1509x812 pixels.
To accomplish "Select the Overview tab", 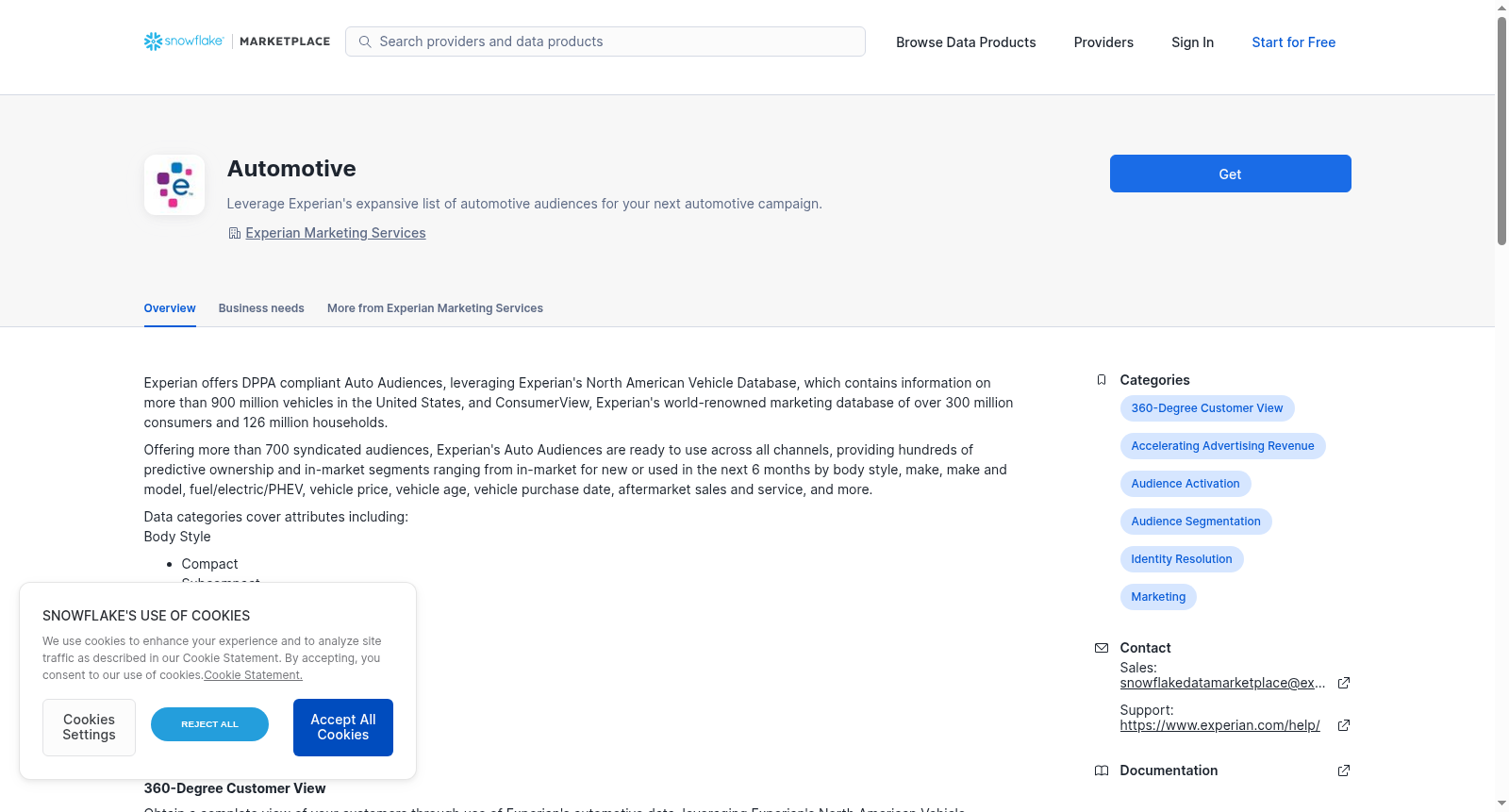I will (170, 308).
